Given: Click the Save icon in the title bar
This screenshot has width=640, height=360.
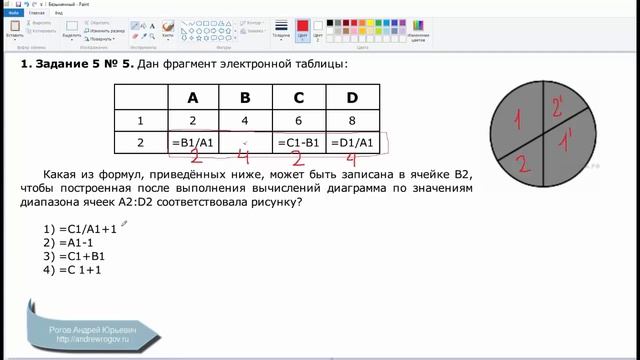Looking at the screenshot, I should coord(18,4).
